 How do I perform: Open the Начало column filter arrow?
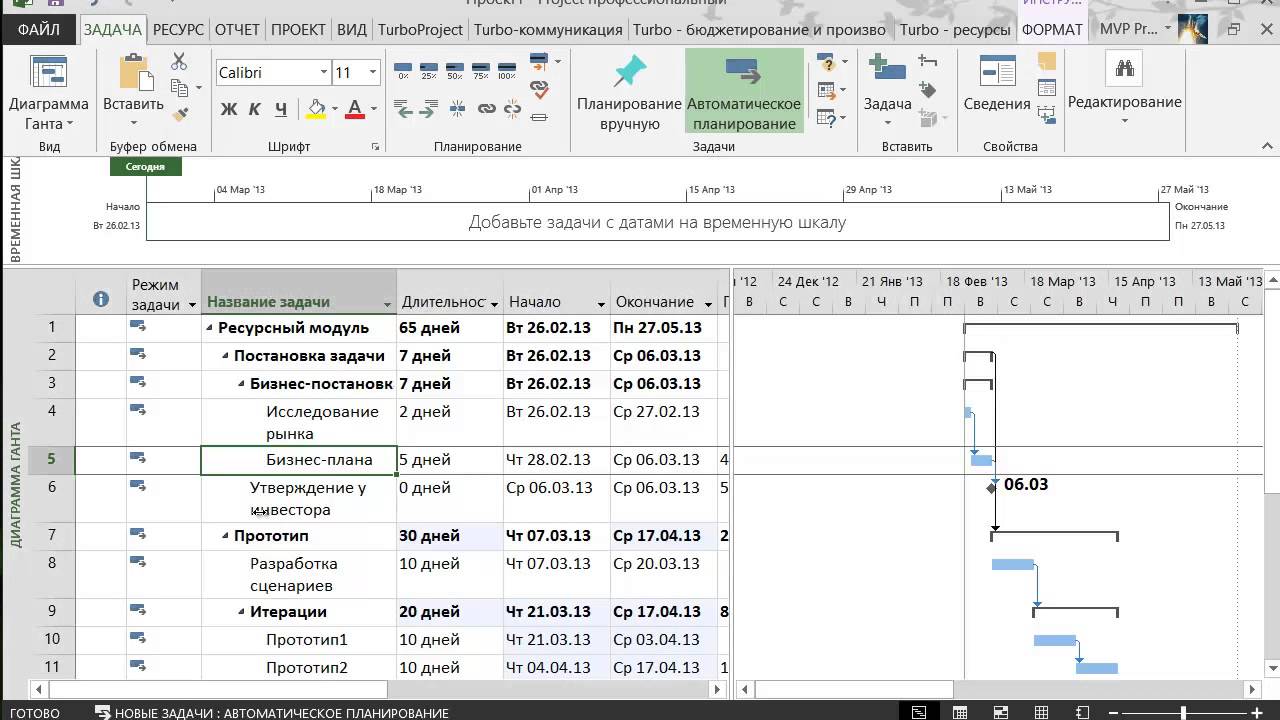click(x=601, y=304)
